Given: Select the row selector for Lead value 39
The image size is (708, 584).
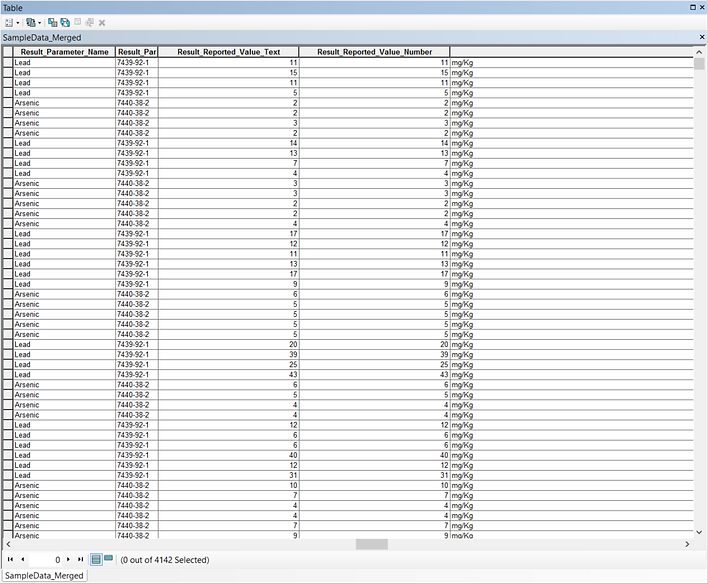Looking at the screenshot, I should (x=8, y=355).
